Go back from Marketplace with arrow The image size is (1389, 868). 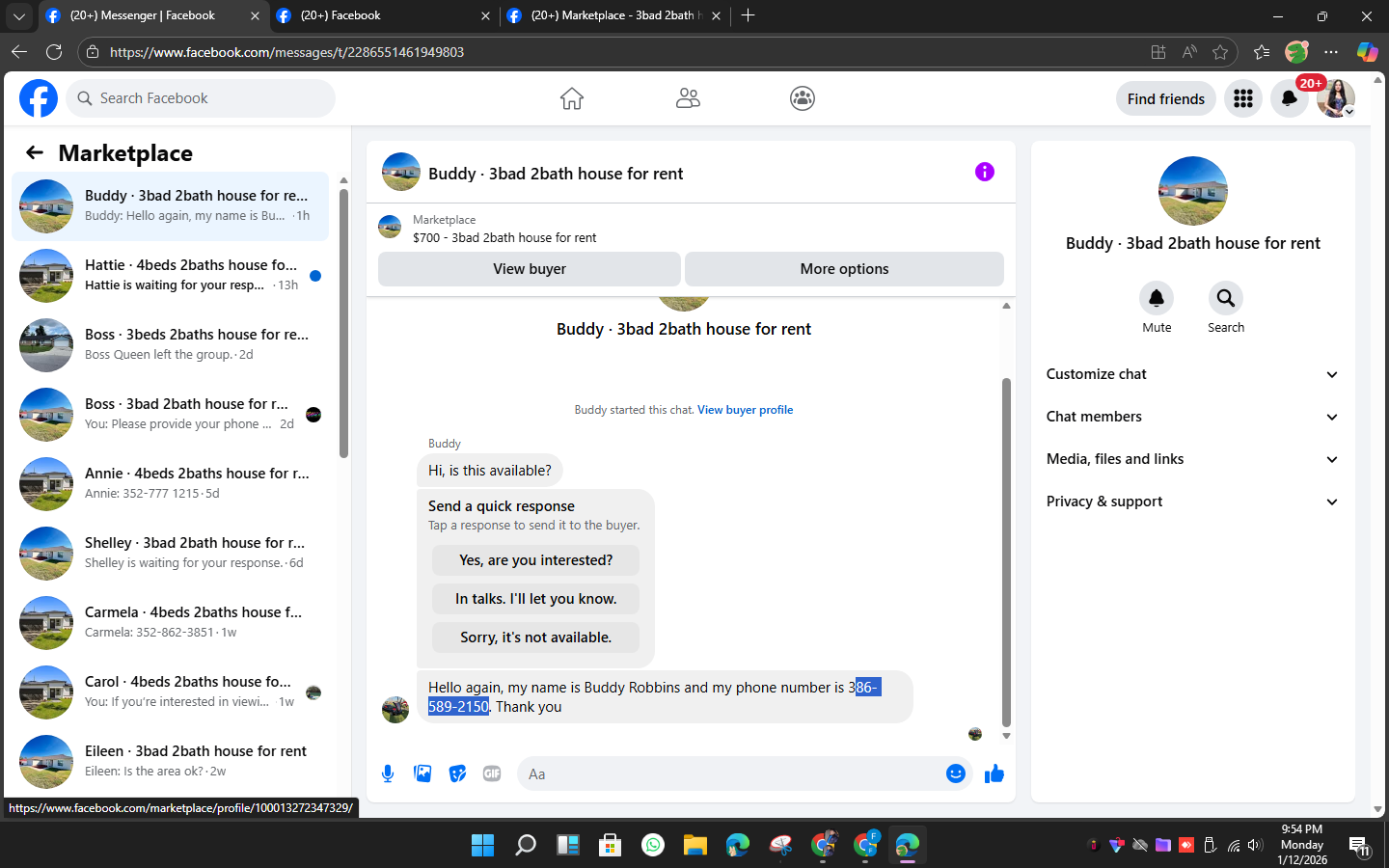(x=35, y=152)
